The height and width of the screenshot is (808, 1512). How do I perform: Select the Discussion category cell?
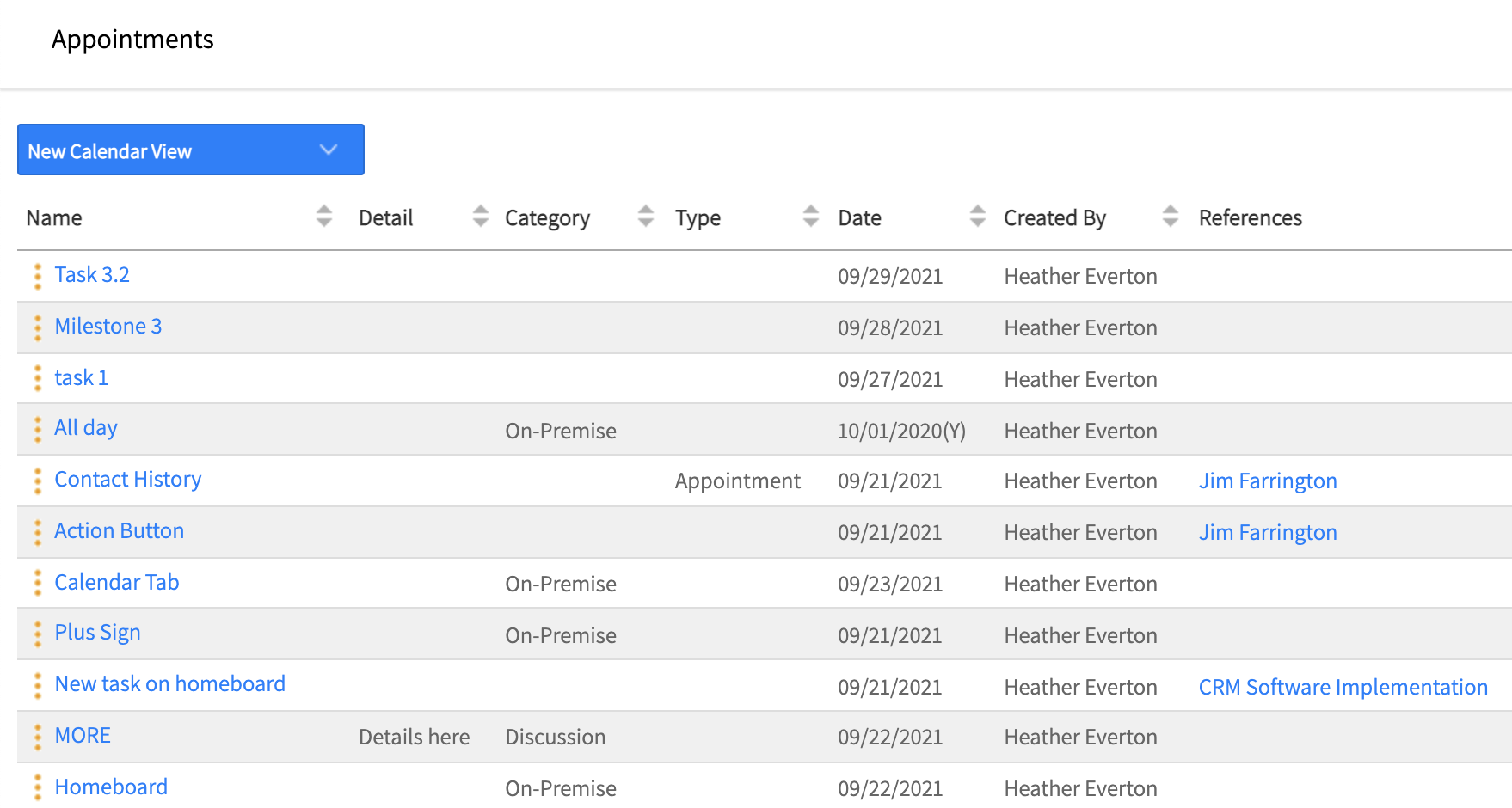click(x=556, y=738)
